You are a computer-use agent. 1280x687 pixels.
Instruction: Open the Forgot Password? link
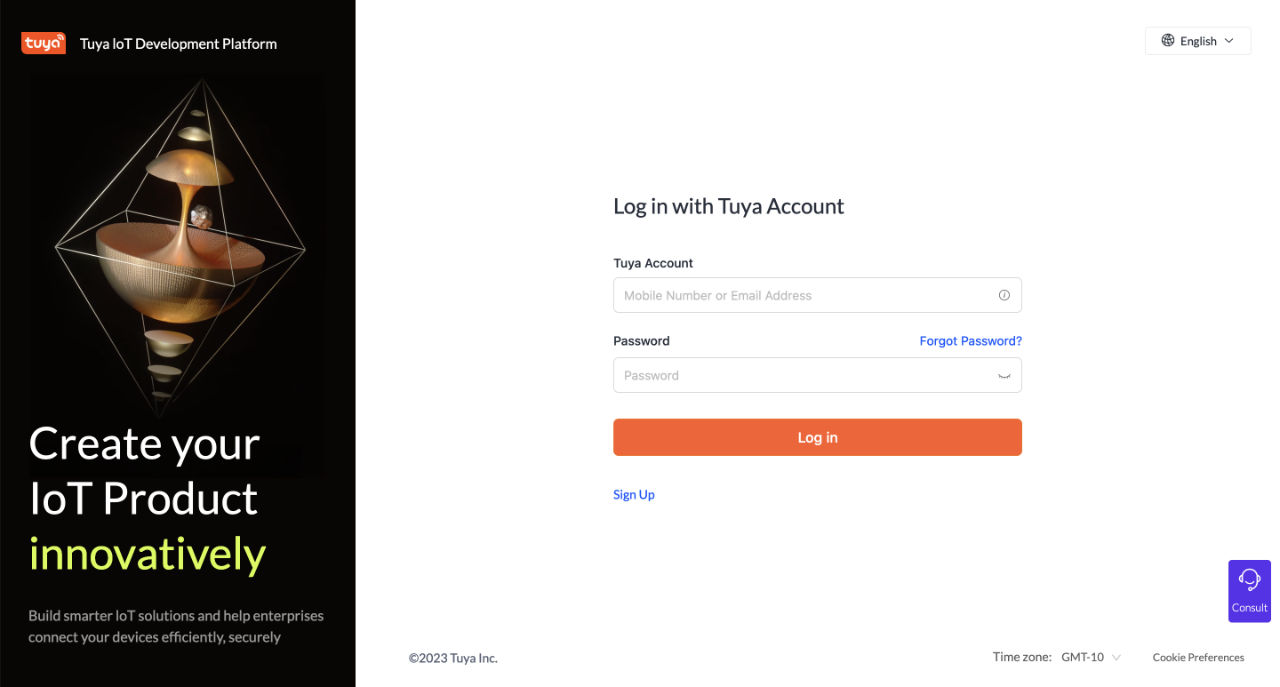click(970, 341)
